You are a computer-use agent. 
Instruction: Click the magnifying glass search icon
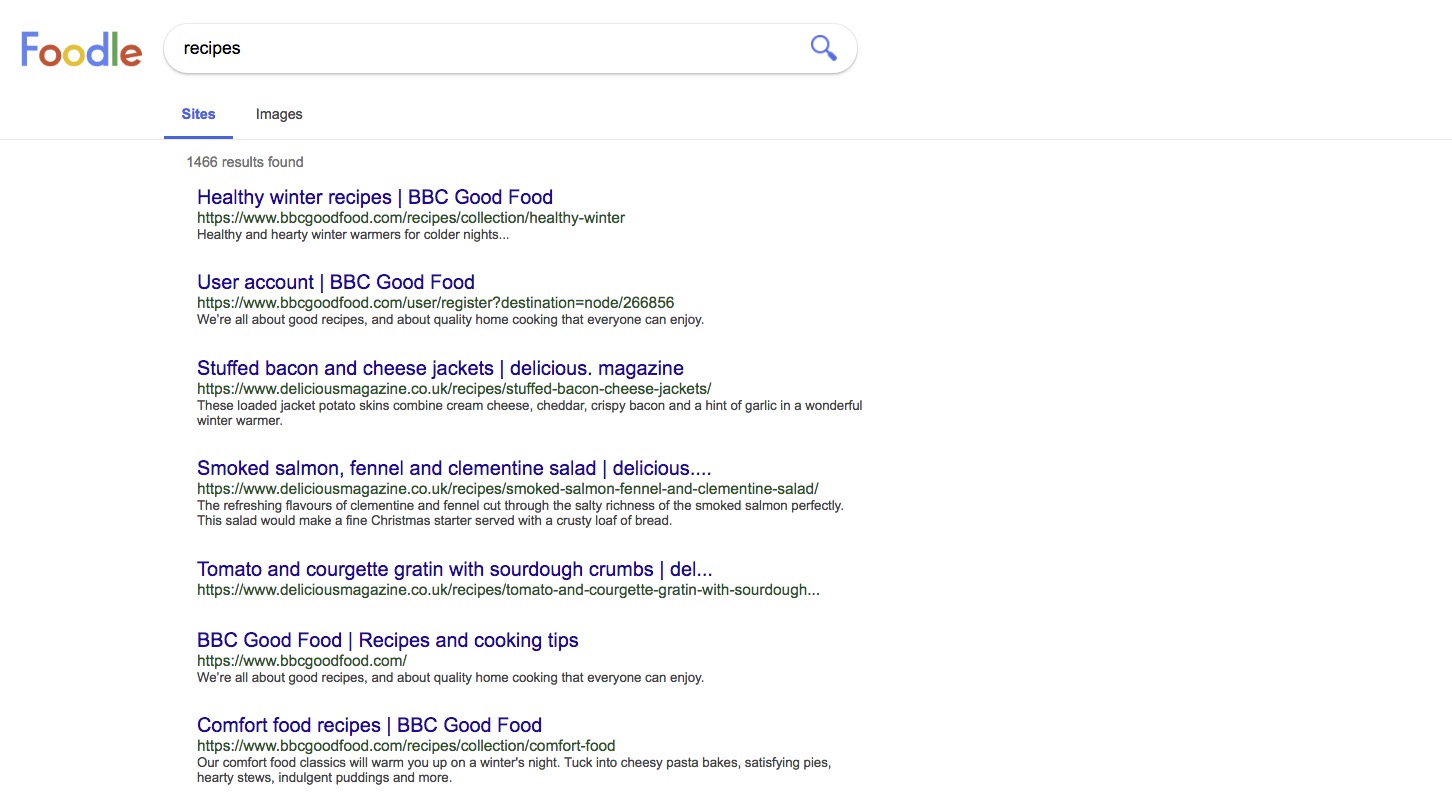823,48
